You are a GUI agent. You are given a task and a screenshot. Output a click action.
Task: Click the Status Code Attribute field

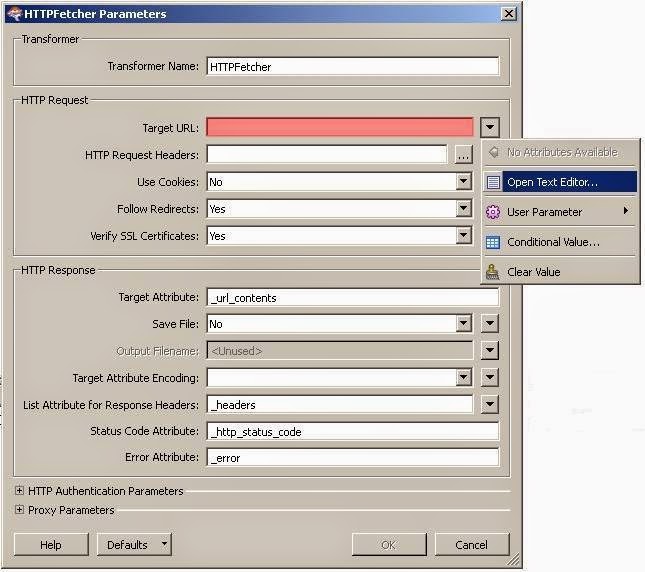[x=353, y=431]
